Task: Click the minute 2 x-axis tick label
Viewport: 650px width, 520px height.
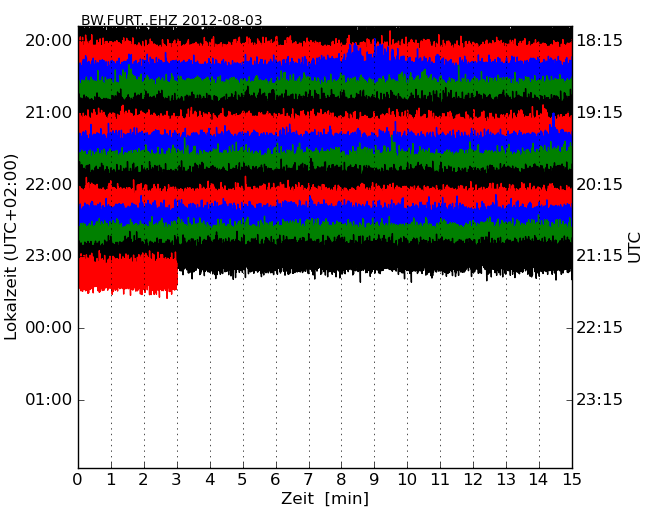Action: [144, 480]
